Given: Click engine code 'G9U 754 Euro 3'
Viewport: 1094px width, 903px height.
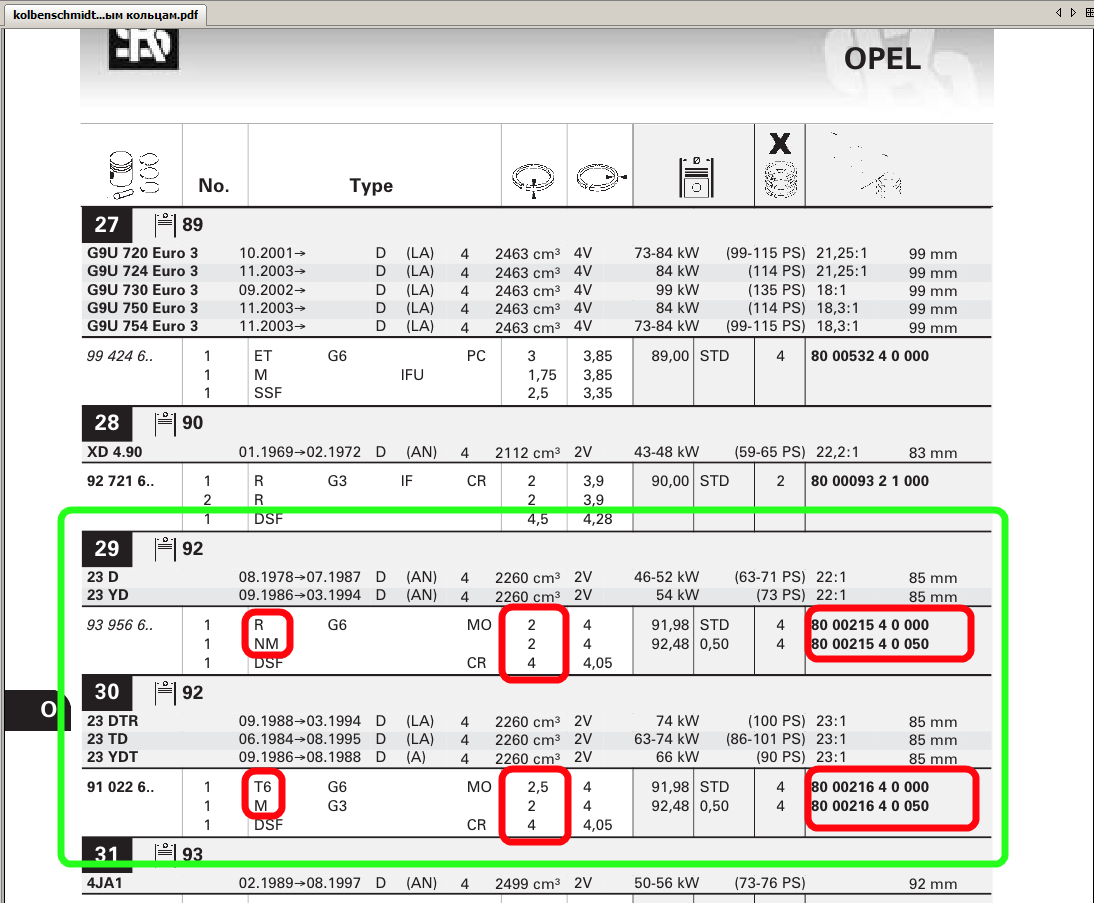Looking at the screenshot, I should point(142,327).
